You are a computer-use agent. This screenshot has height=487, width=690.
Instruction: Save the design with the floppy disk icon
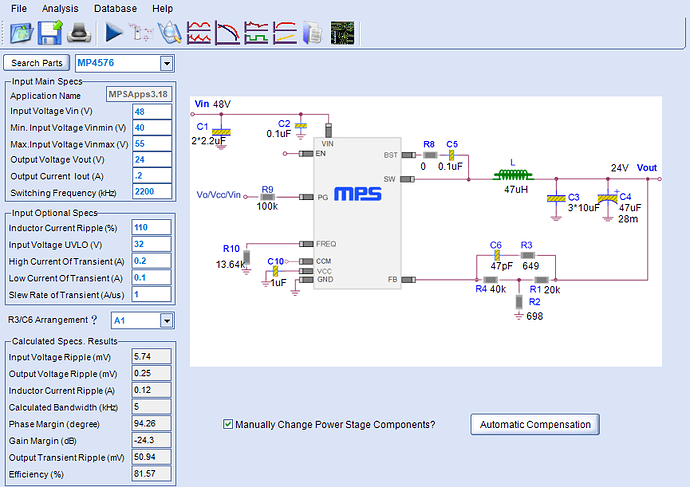pos(50,33)
